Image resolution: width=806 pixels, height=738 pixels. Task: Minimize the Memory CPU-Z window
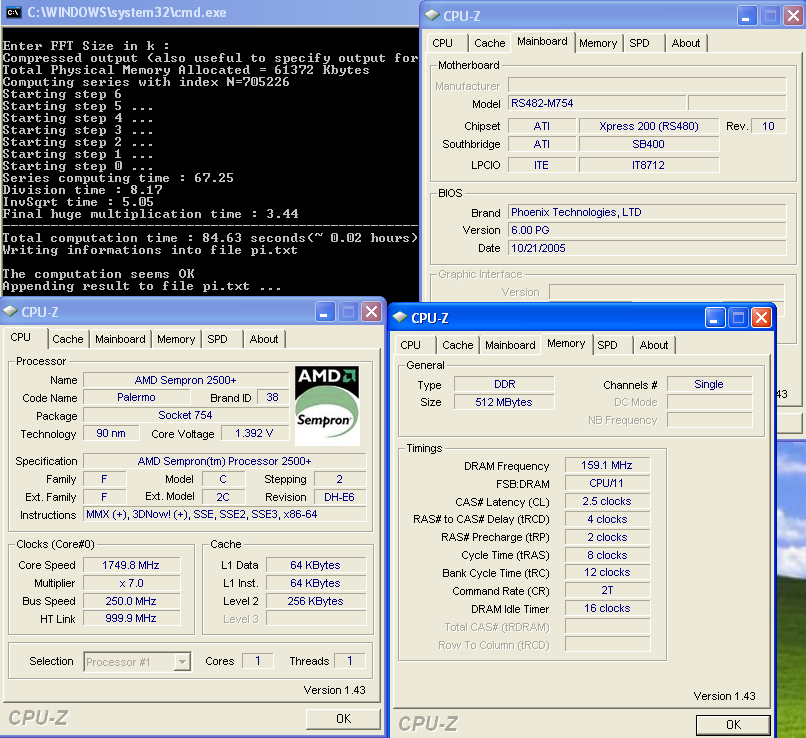pyautogui.click(x=715, y=318)
